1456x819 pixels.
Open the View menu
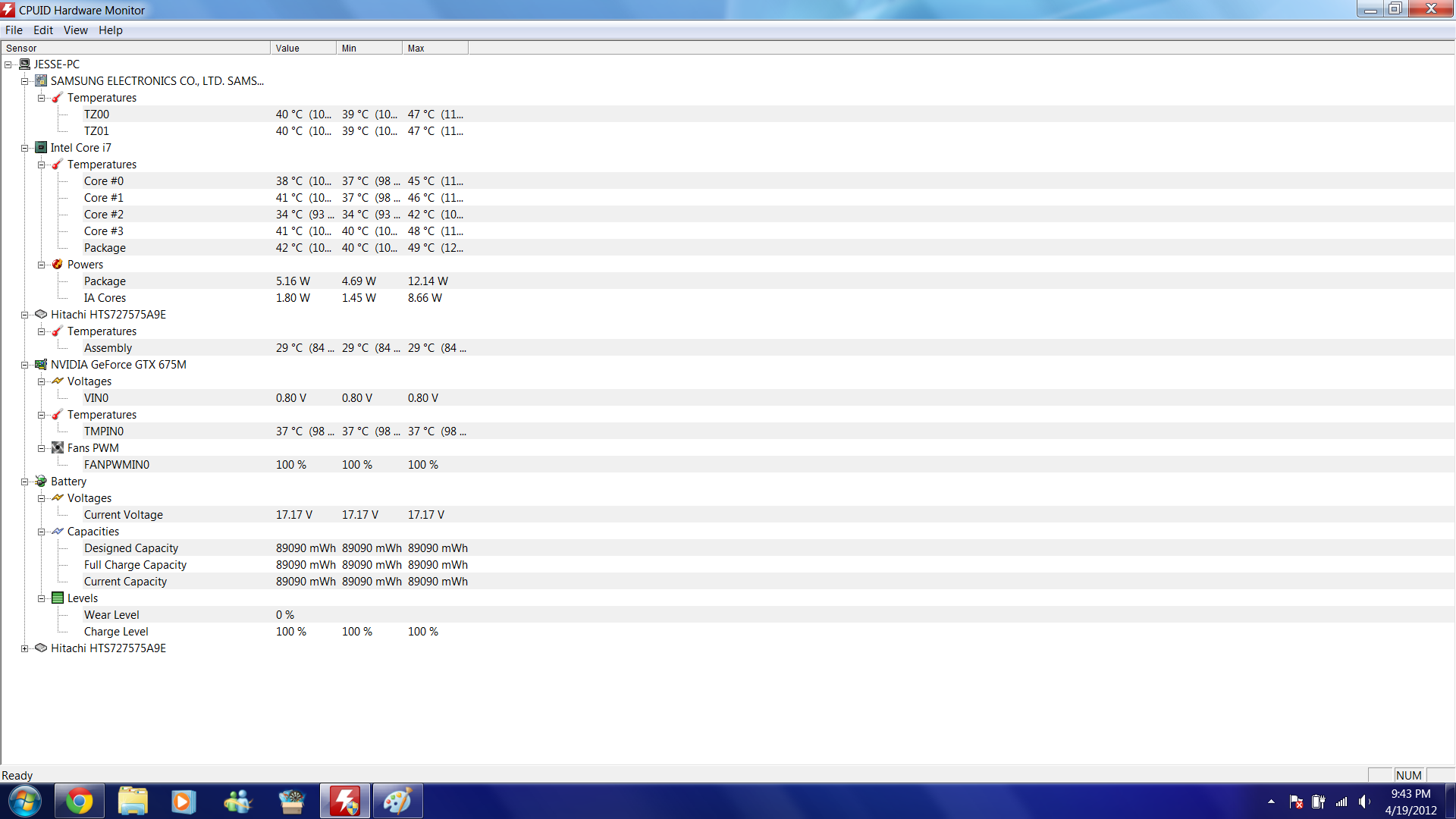(75, 30)
